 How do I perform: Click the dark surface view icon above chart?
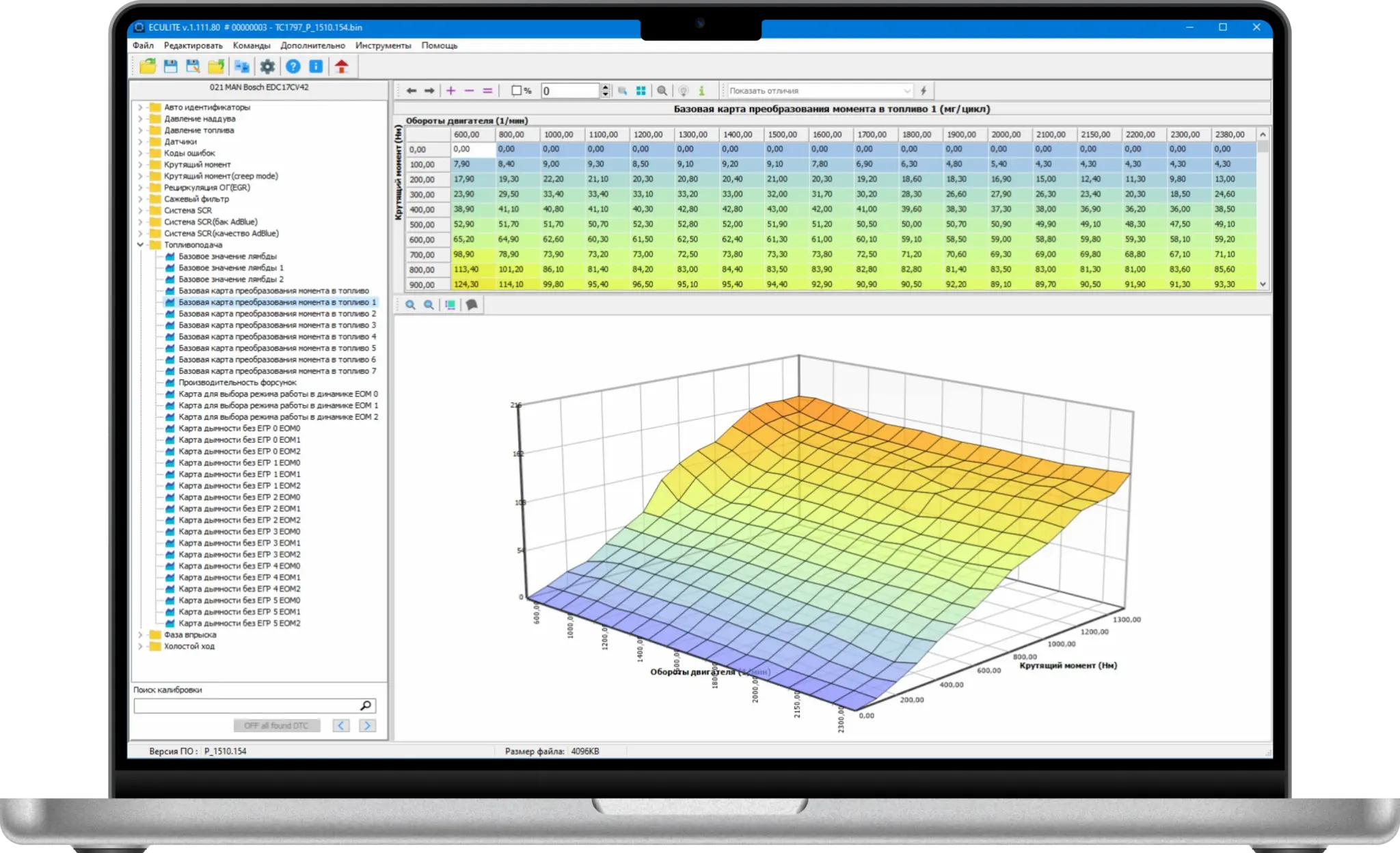(472, 305)
